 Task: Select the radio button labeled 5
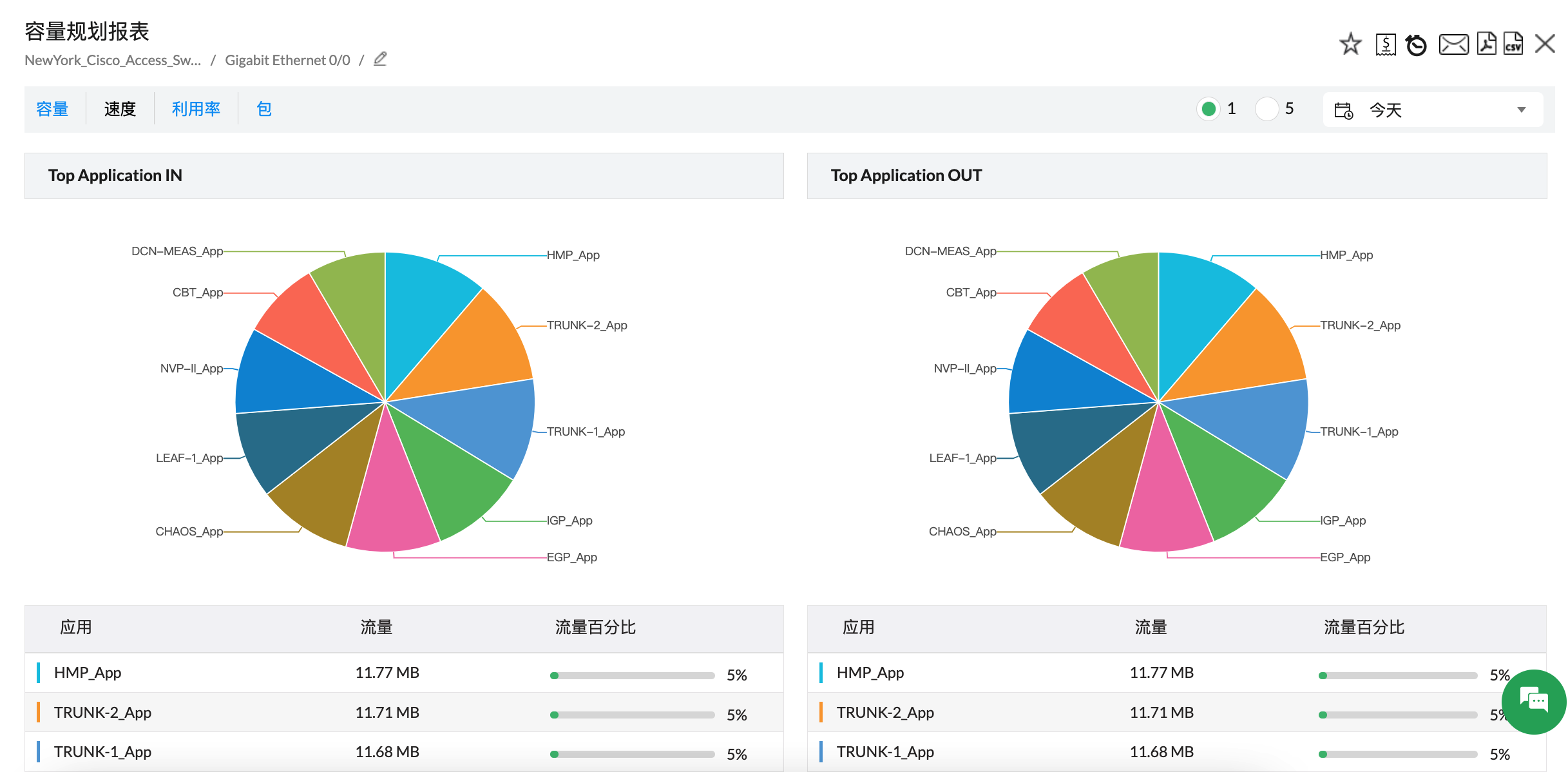tap(1267, 108)
